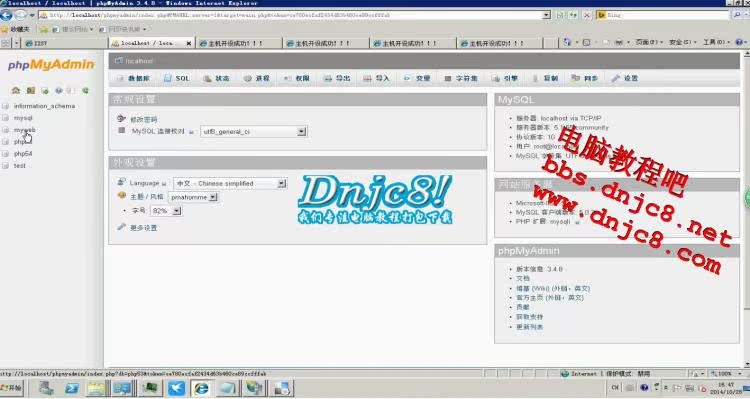Click the Internet Explorer back button

[6, 15]
